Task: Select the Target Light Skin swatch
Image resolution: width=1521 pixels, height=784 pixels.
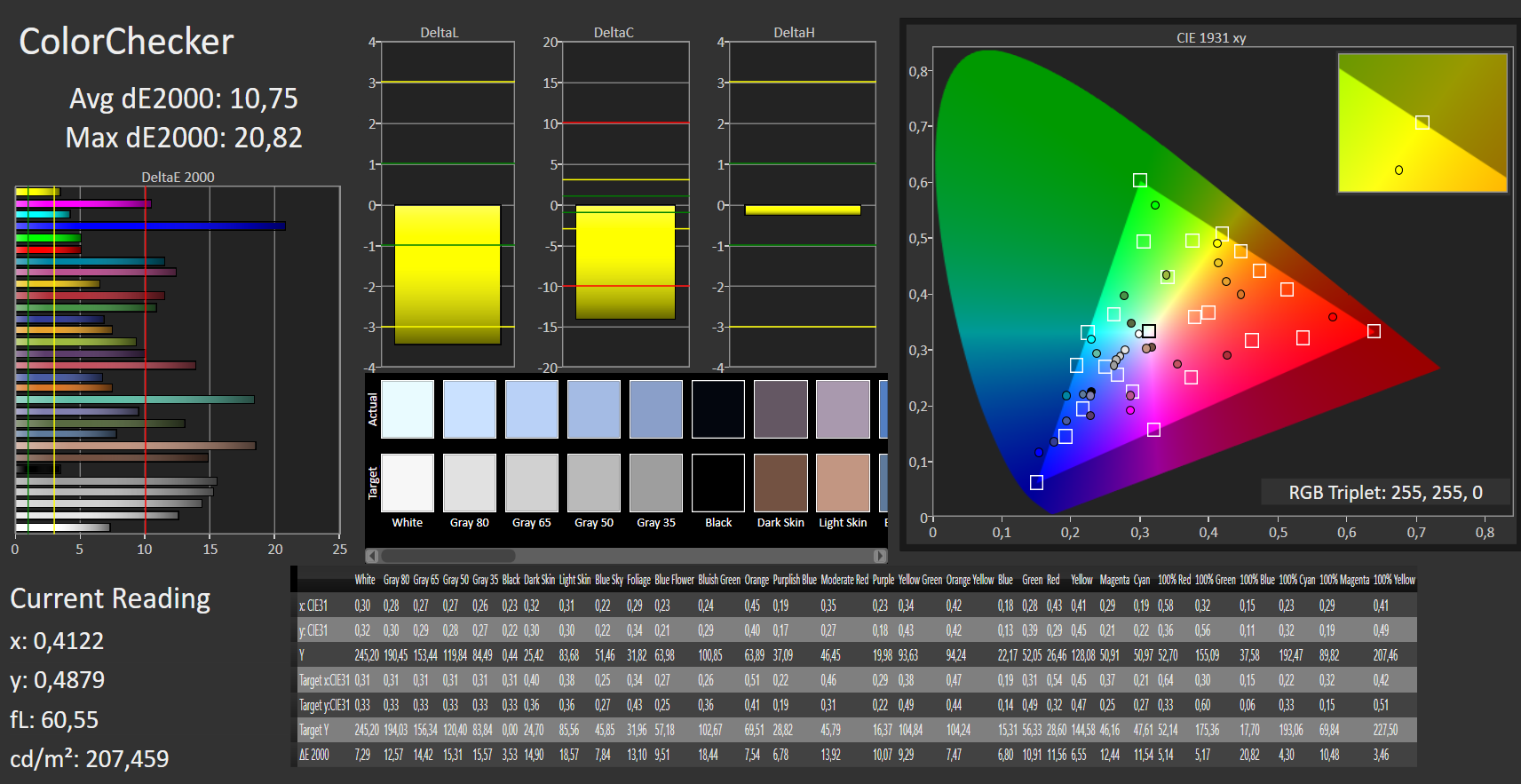Action: point(843,483)
